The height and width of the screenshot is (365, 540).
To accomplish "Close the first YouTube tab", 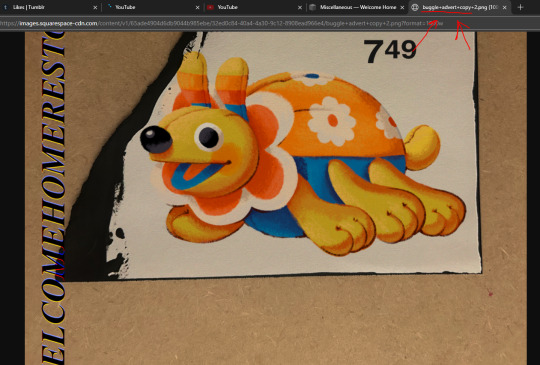I will pos(197,8).
